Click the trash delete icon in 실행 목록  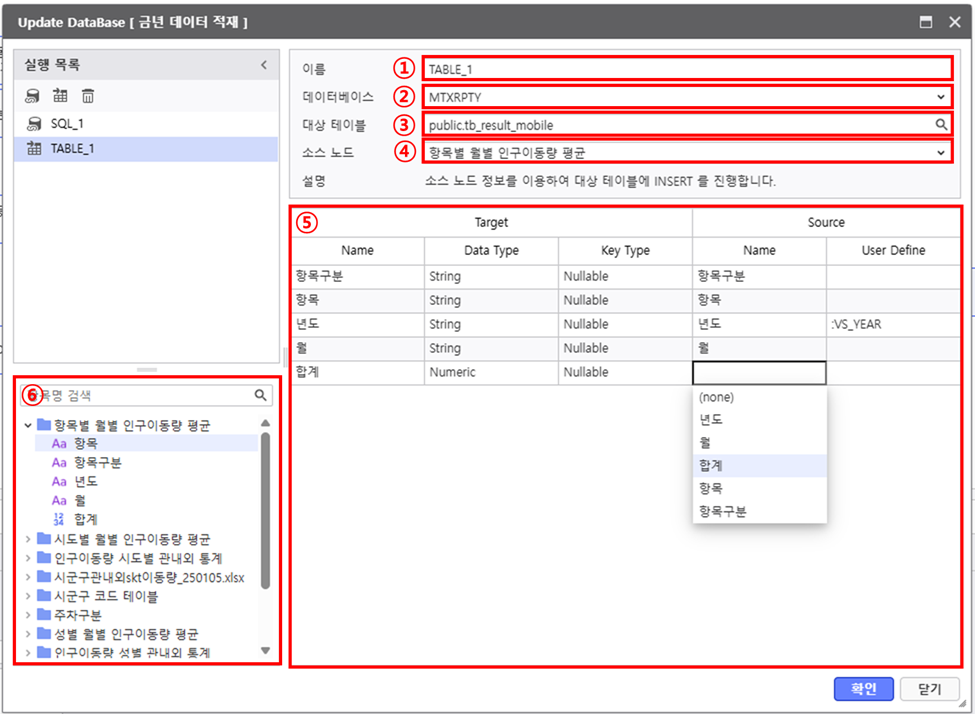pos(88,96)
